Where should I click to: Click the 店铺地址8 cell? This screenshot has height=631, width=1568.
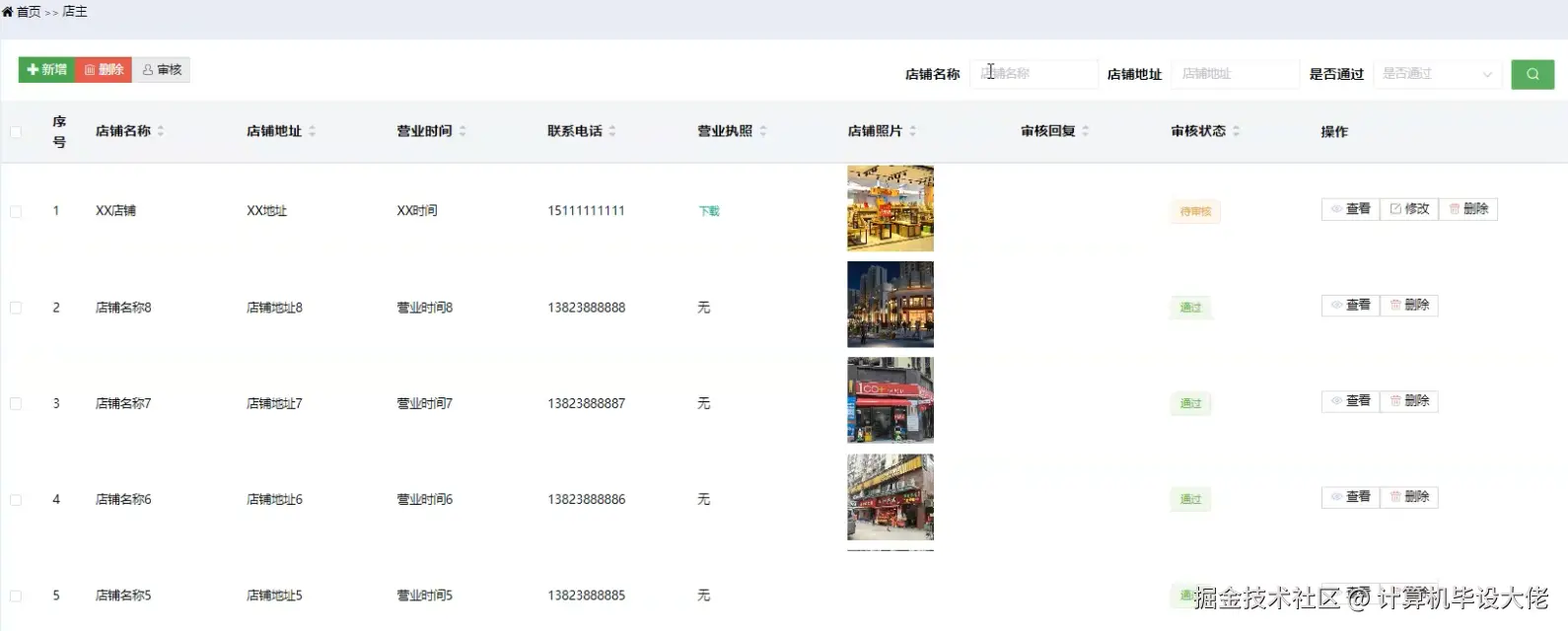click(274, 308)
